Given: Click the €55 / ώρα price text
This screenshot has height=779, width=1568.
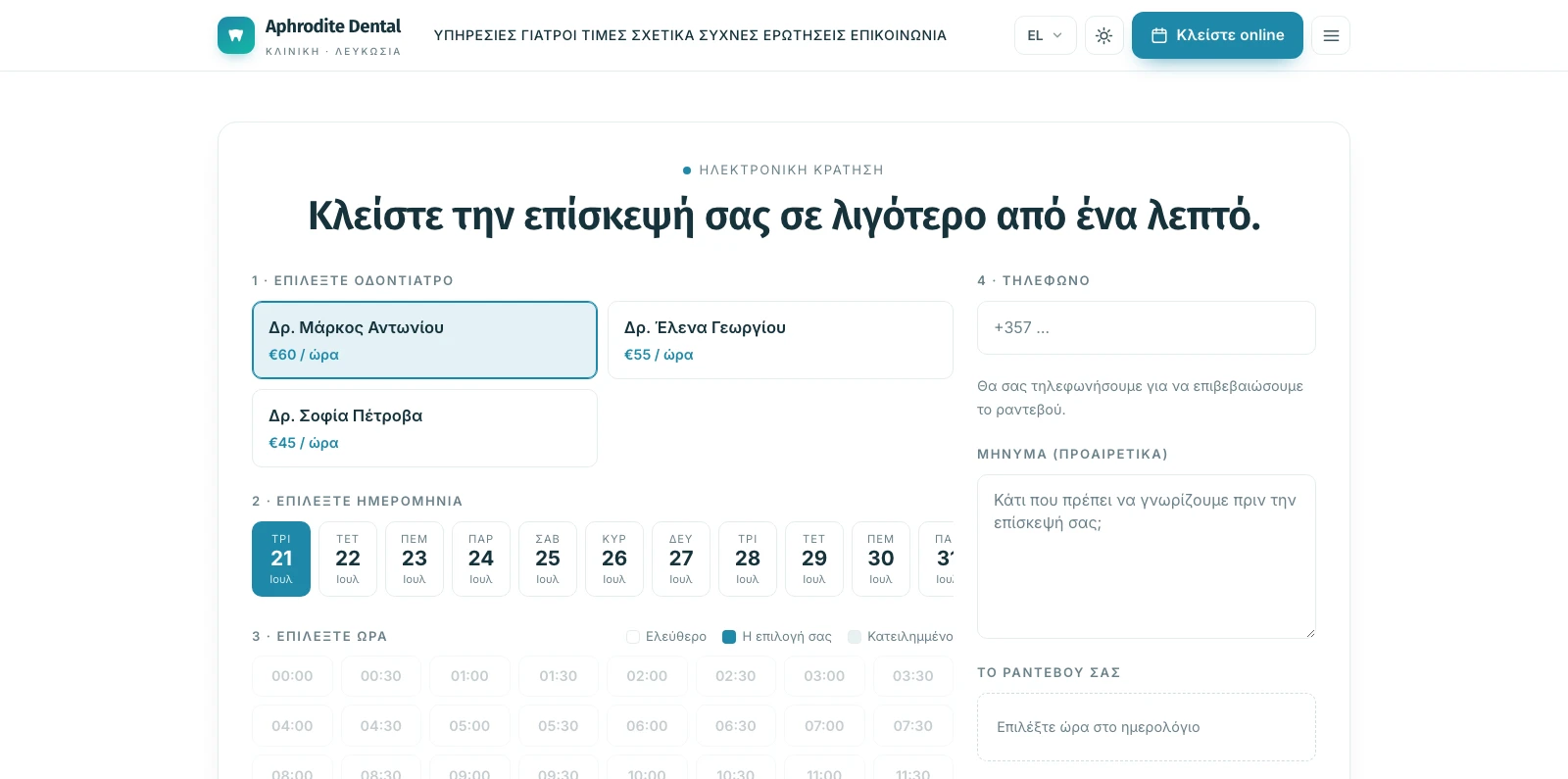Looking at the screenshot, I should tap(659, 355).
